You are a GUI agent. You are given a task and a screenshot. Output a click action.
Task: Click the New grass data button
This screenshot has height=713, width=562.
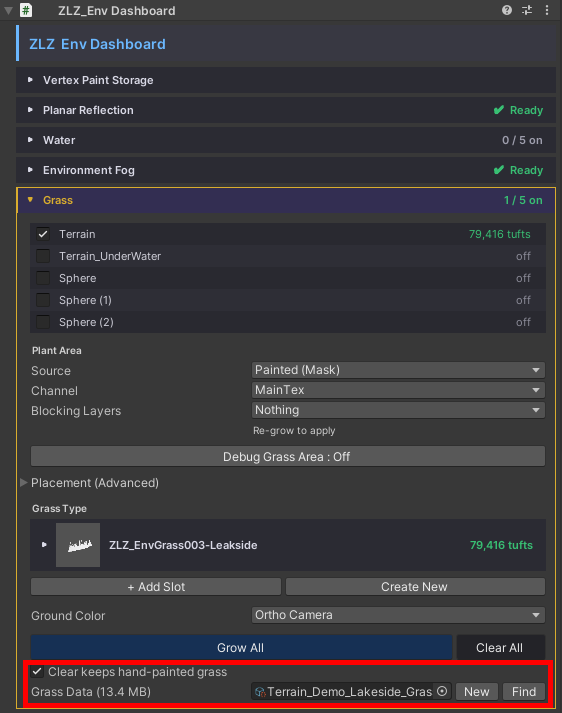pos(477,692)
